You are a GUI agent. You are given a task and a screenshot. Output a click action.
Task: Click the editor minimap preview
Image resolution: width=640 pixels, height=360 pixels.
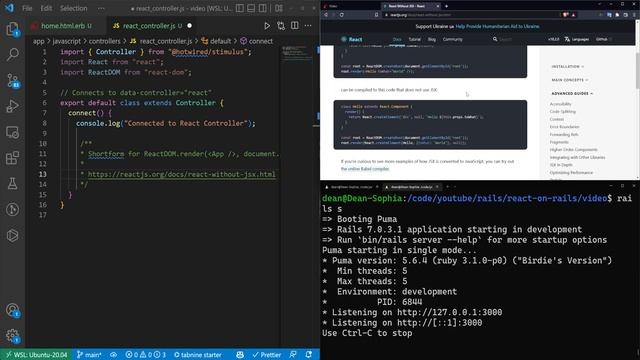[x=296, y=53]
